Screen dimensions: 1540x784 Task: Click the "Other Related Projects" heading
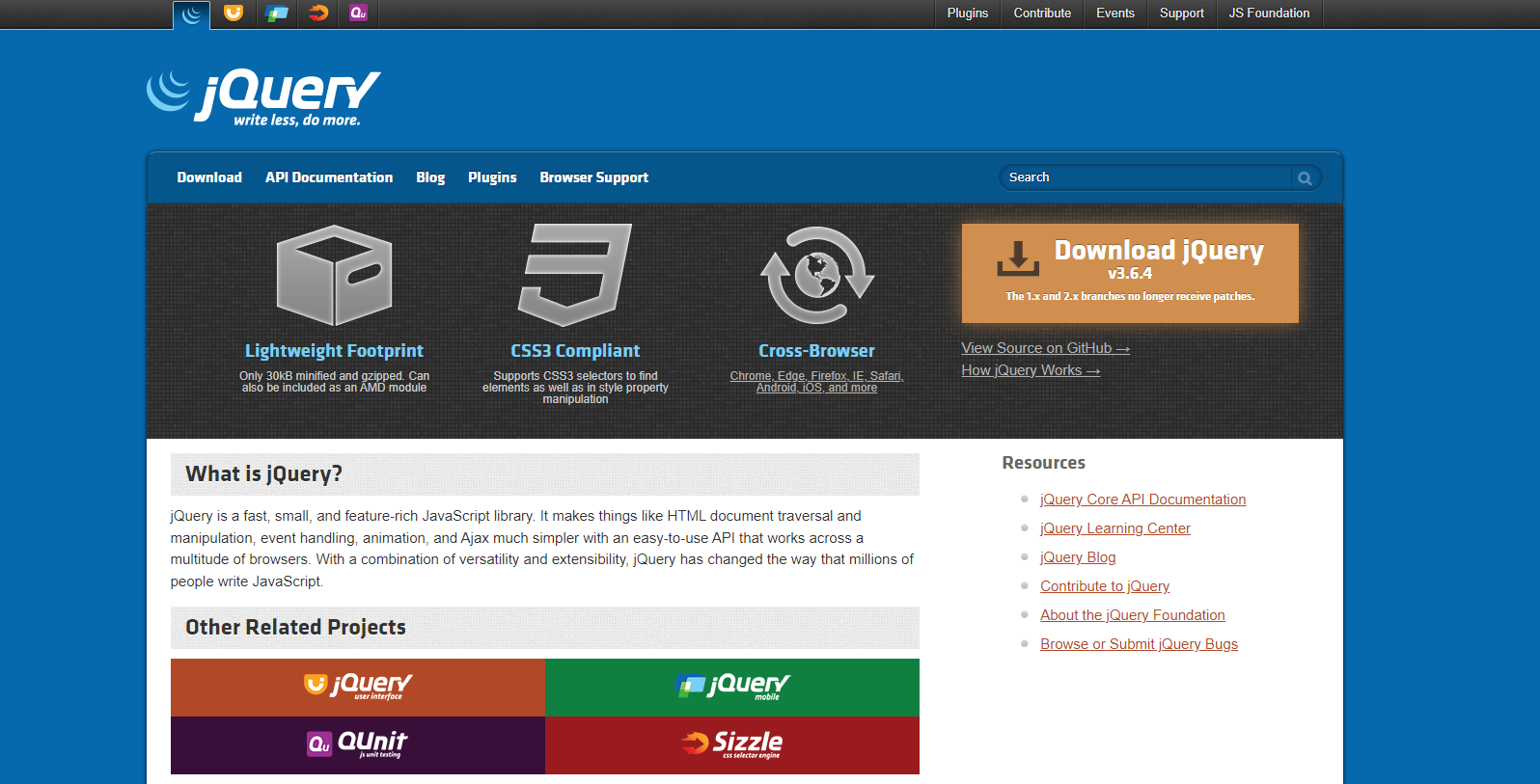pos(295,627)
